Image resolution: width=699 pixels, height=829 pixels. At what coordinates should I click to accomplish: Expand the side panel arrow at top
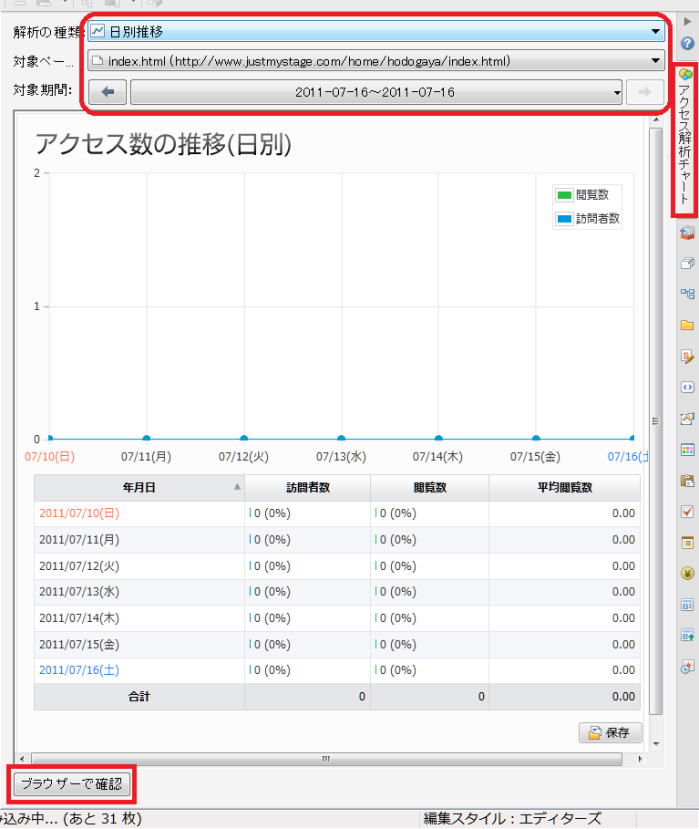pyautogui.click(x=687, y=21)
